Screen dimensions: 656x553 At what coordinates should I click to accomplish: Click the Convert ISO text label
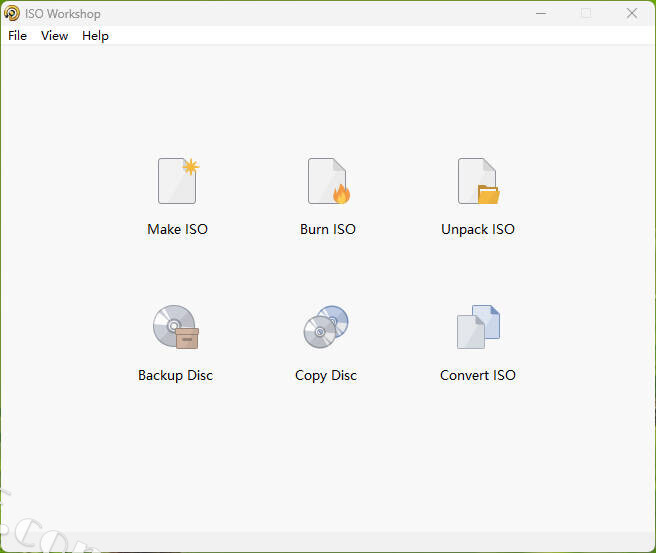point(478,375)
